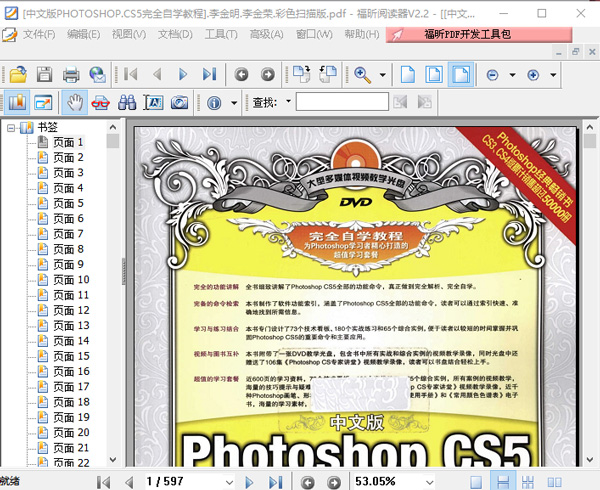Screen dimensions: 600x490
Task: Select bookmark 页面 1
Action: coord(68,142)
